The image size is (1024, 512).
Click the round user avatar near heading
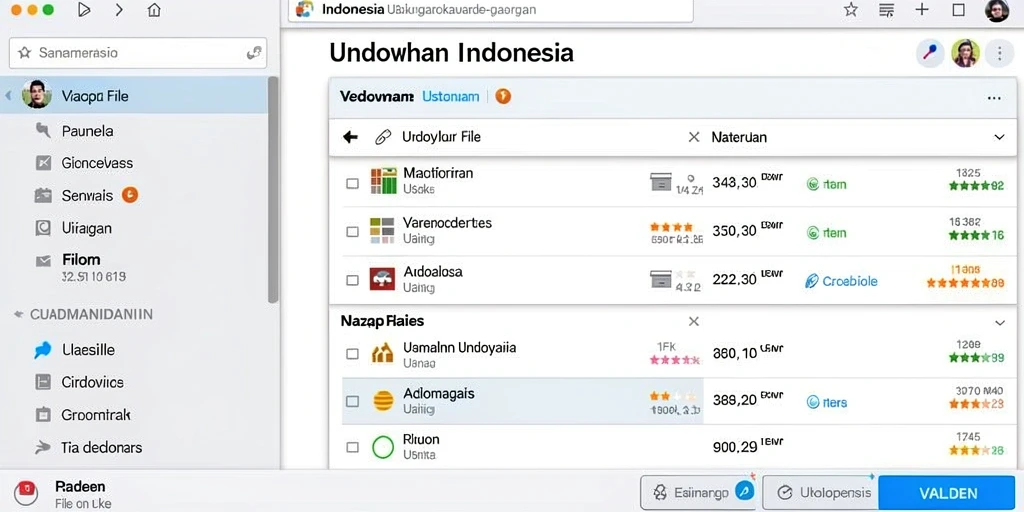point(965,53)
